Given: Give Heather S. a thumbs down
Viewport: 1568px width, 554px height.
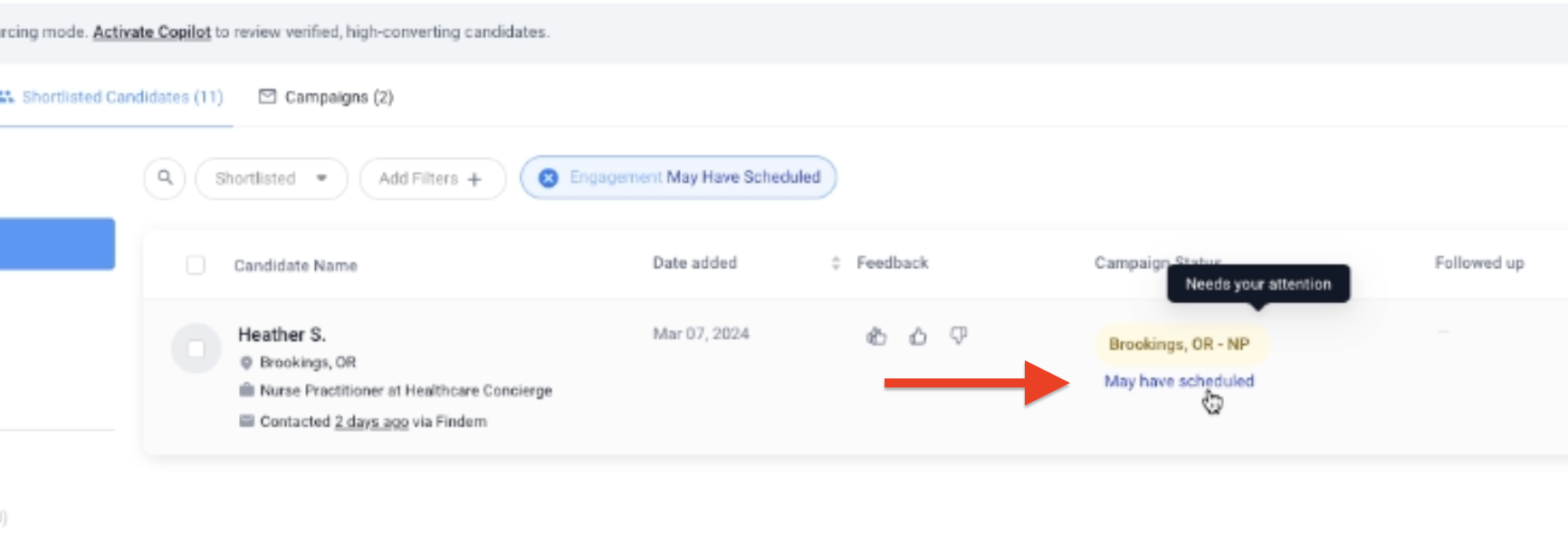Looking at the screenshot, I should pos(959,336).
